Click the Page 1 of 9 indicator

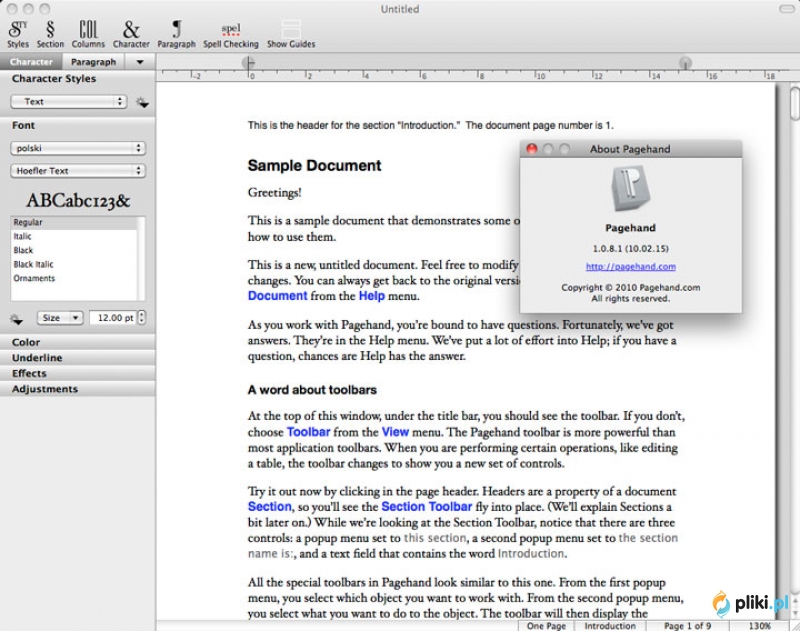click(687, 626)
